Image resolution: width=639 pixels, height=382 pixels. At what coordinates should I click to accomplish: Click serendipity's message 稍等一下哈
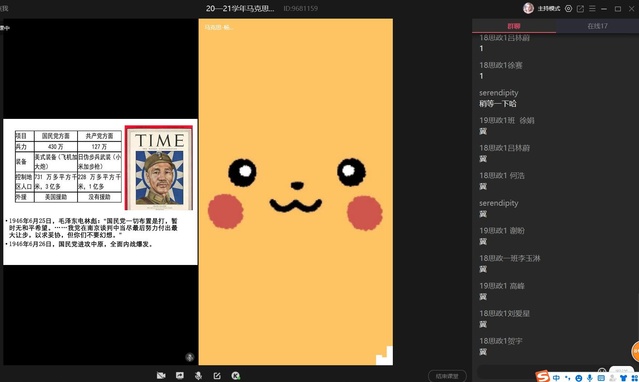(x=498, y=104)
